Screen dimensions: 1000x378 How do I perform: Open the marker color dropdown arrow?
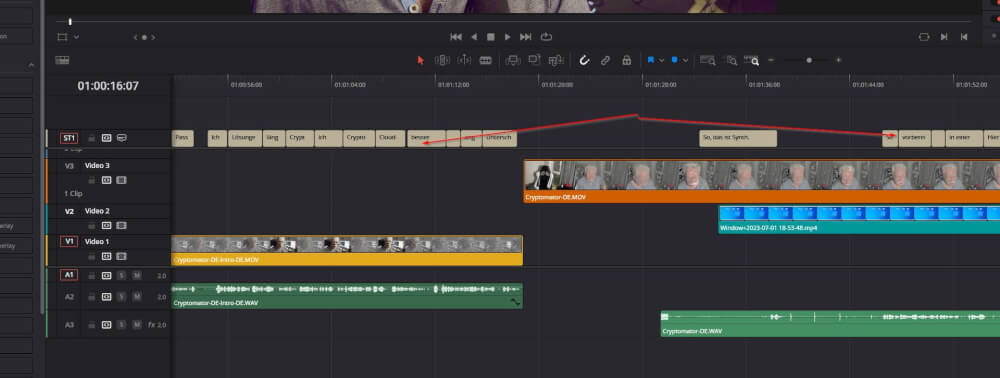(x=686, y=60)
